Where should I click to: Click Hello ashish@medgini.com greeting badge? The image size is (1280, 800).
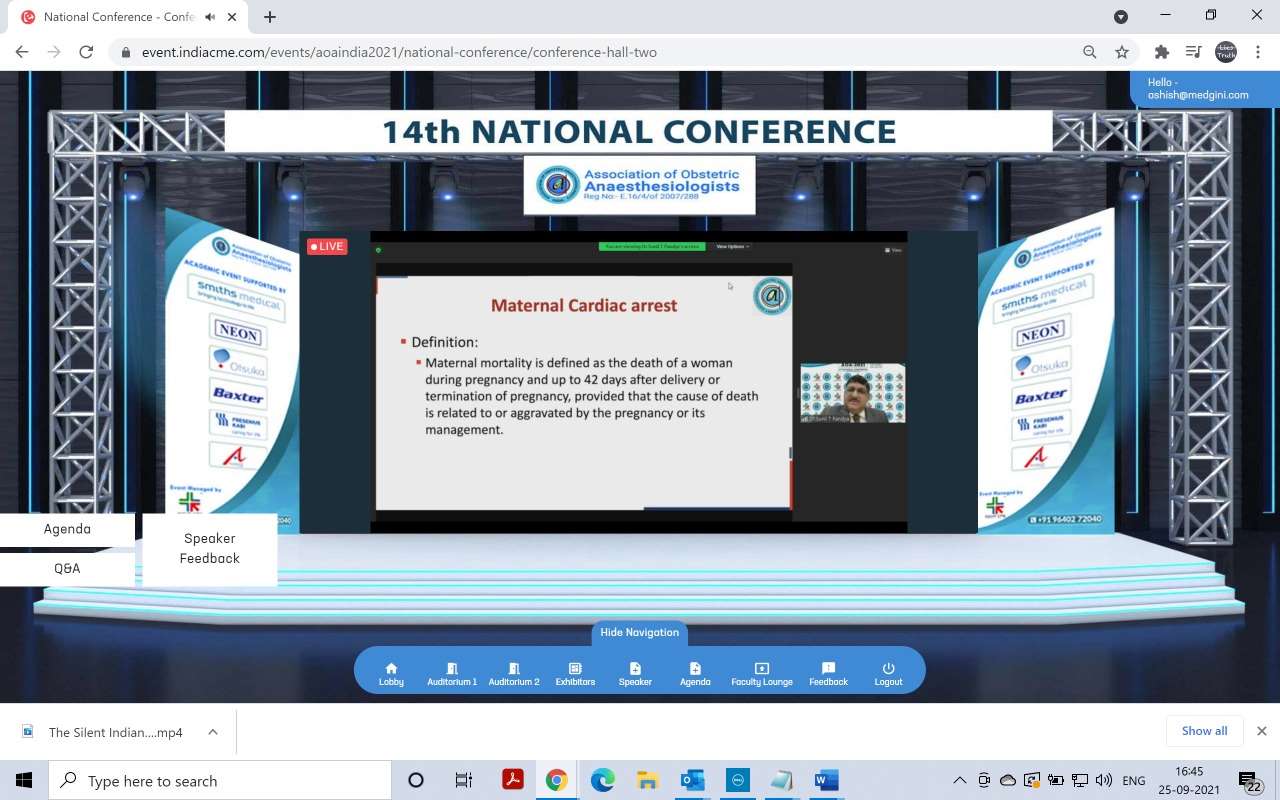pos(1206,89)
